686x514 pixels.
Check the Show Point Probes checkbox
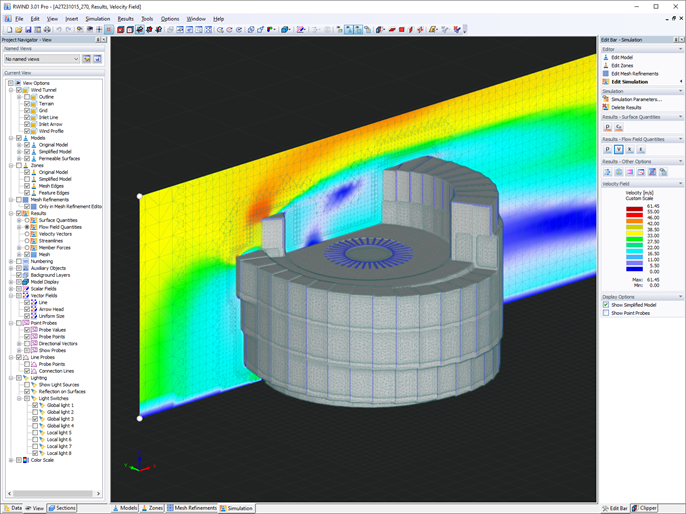[x=606, y=313]
